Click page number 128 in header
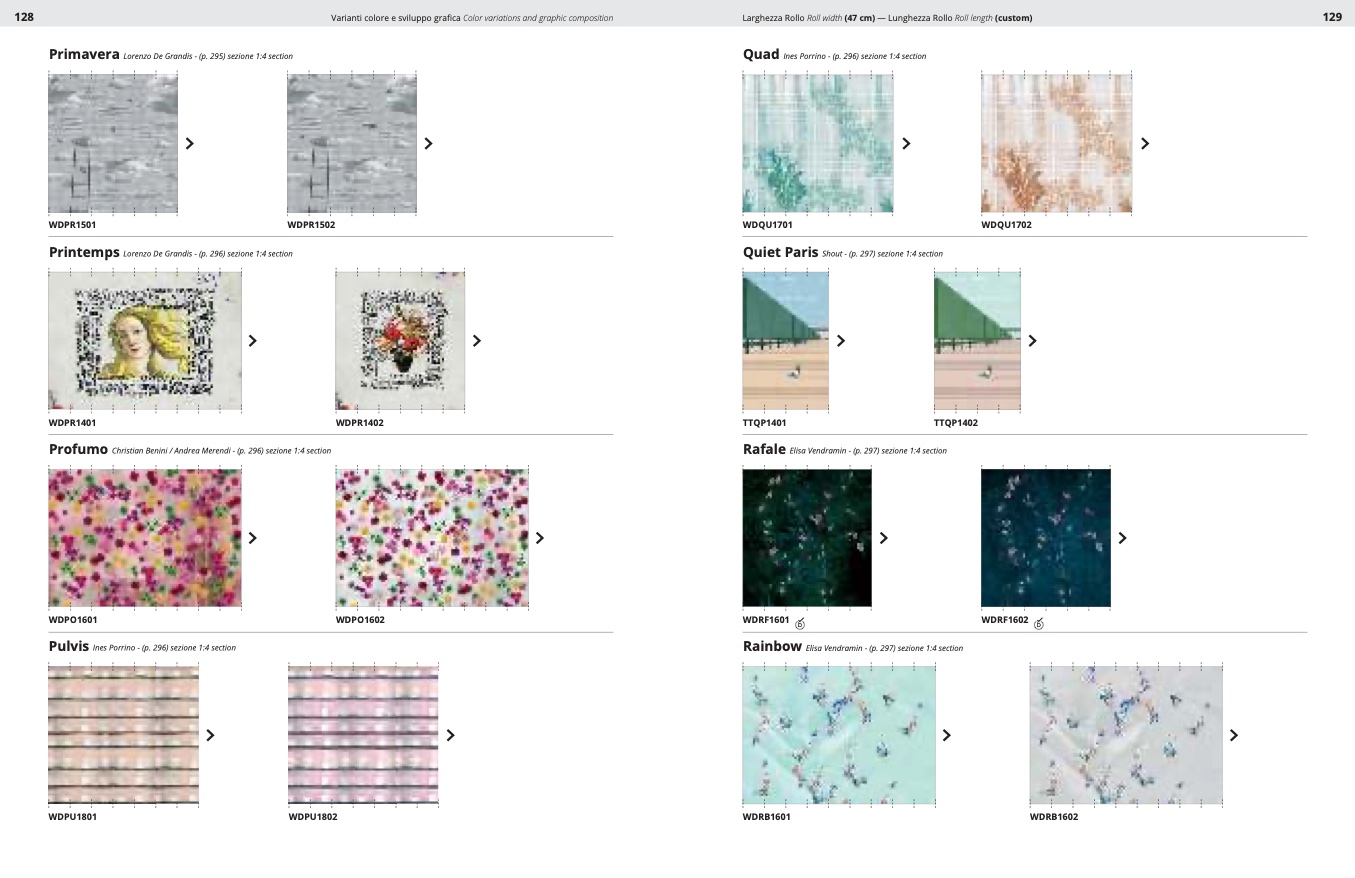 [24, 17]
